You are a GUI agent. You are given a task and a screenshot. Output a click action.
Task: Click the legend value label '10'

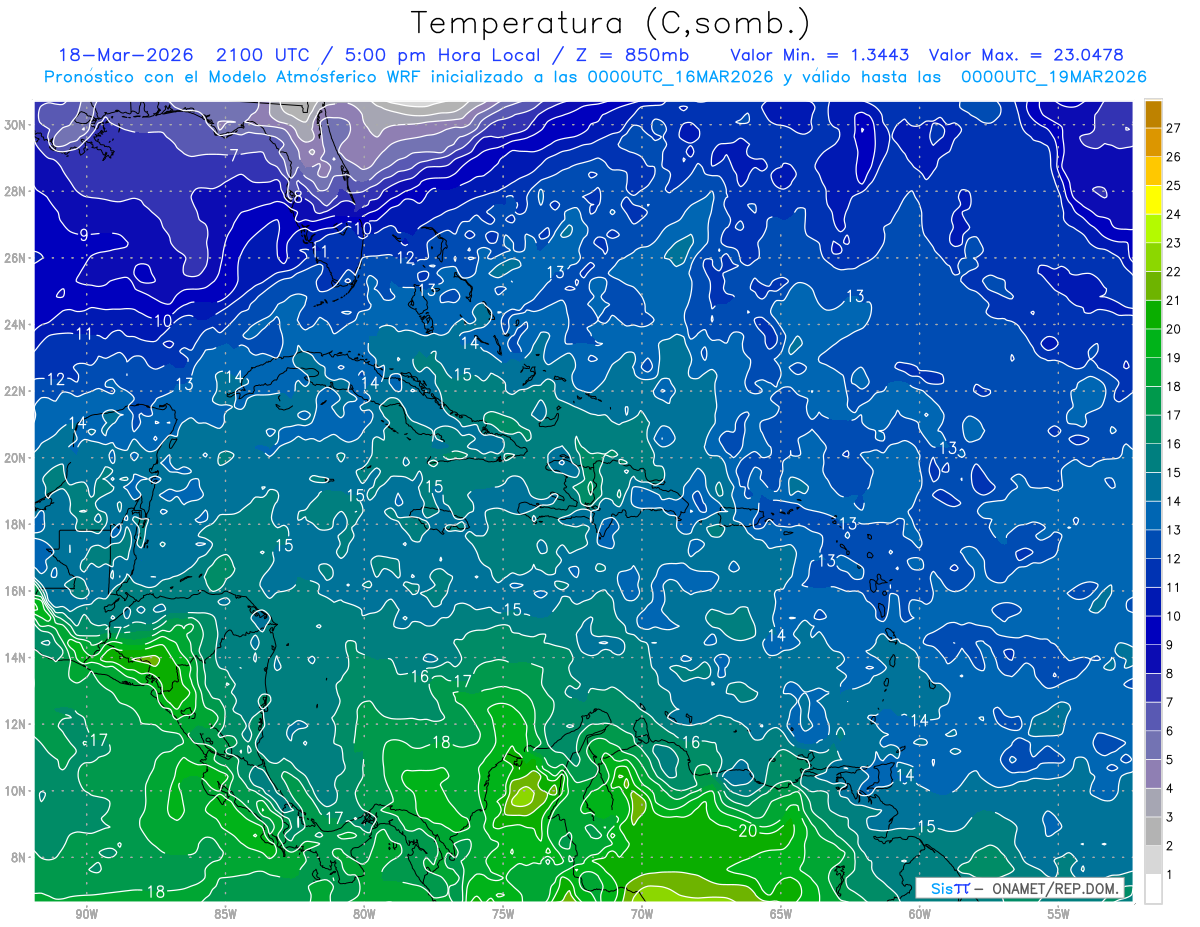[1174, 616]
